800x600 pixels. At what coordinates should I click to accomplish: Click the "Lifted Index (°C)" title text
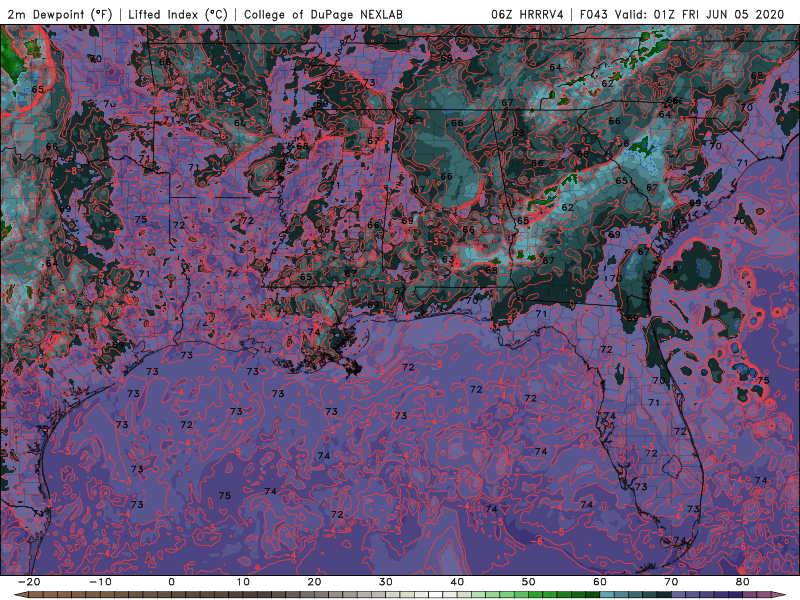[178, 14]
